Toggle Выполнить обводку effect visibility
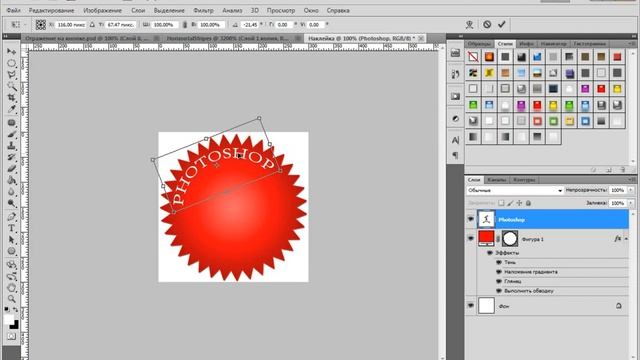 [x=499, y=291]
